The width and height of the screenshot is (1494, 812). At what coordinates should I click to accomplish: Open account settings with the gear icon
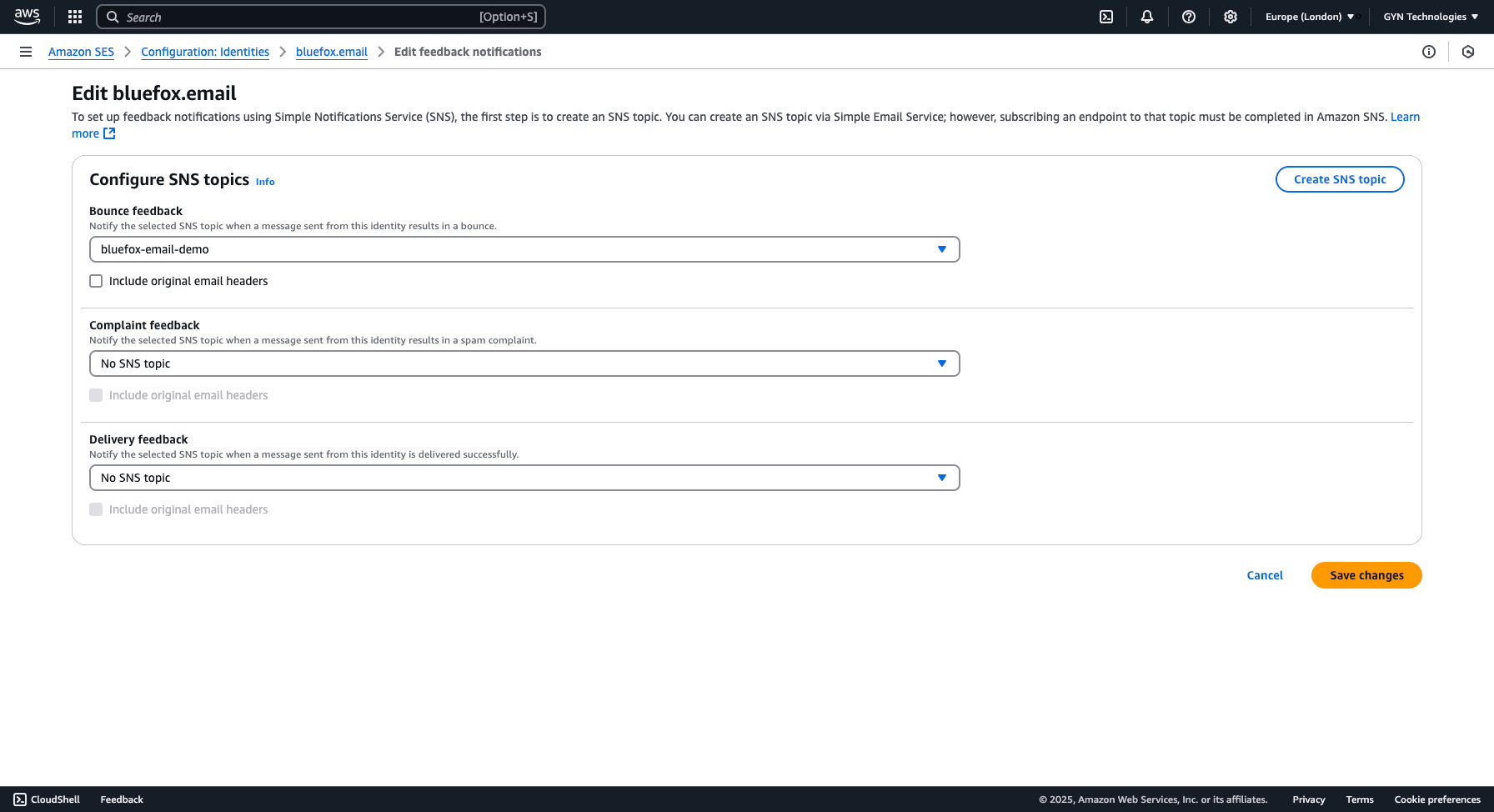tap(1231, 17)
